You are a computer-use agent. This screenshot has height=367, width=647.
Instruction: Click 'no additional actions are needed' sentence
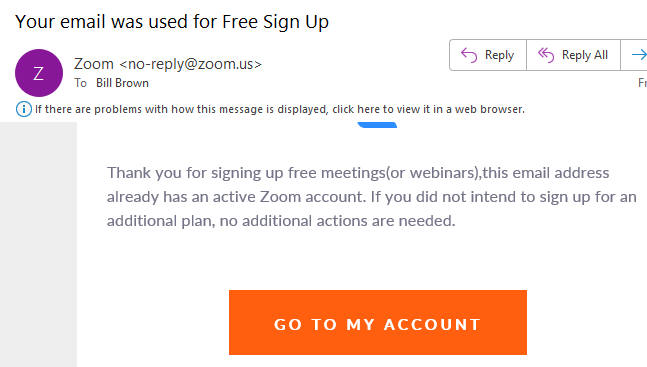337,221
